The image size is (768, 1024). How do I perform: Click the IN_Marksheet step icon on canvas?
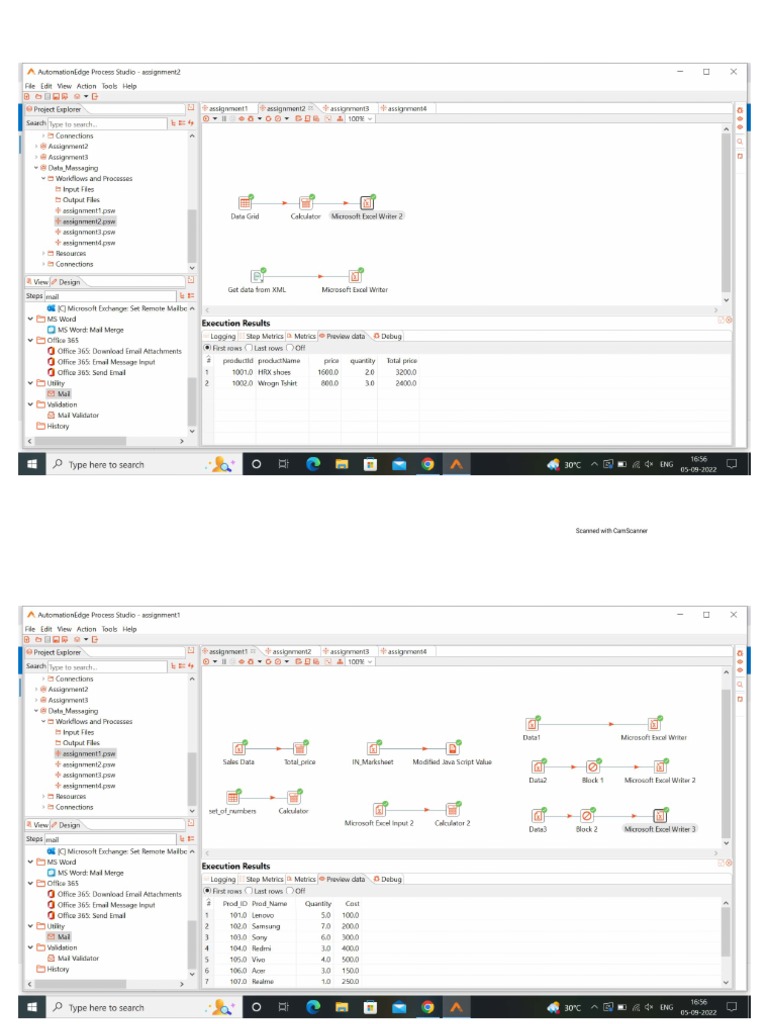(373, 748)
